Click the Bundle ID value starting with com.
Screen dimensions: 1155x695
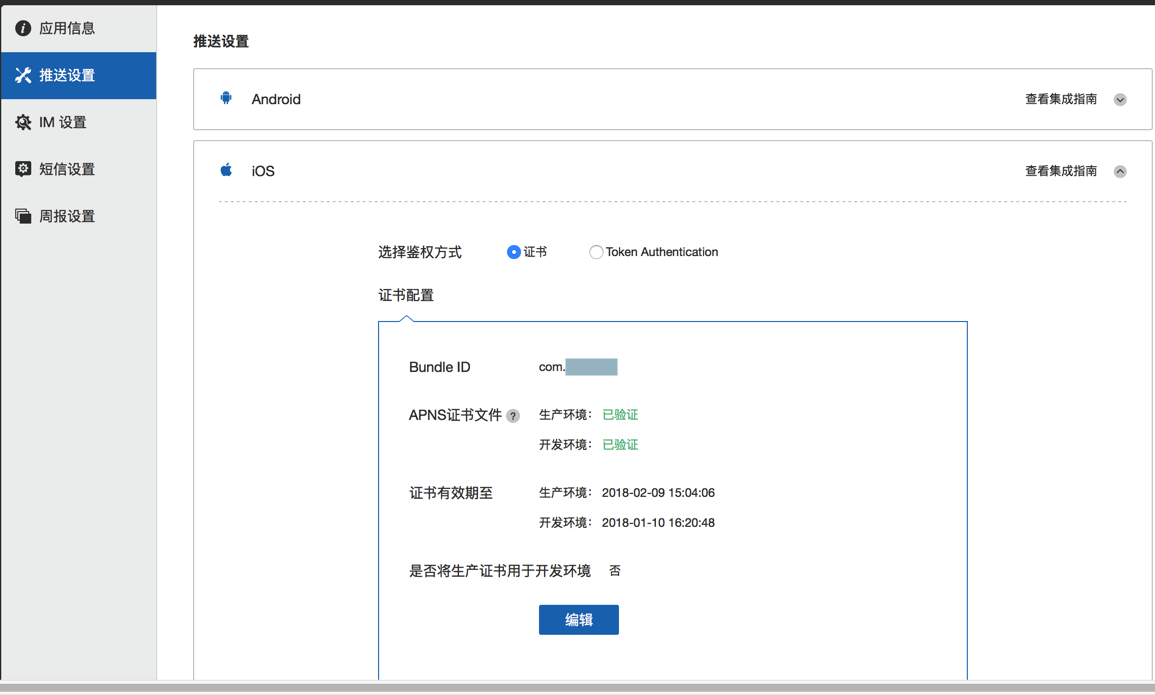(578, 367)
